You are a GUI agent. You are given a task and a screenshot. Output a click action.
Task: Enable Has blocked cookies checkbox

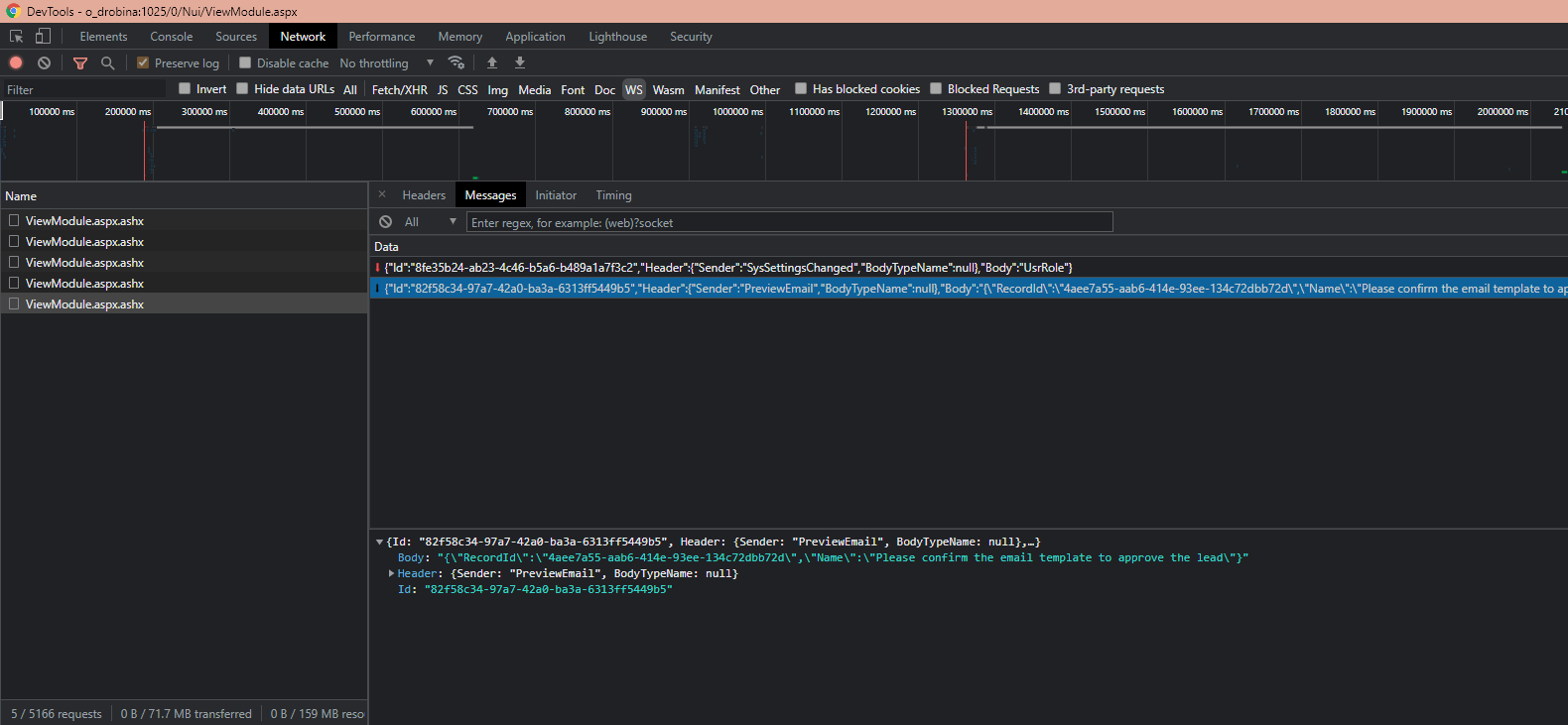pyautogui.click(x=801, y=88)
